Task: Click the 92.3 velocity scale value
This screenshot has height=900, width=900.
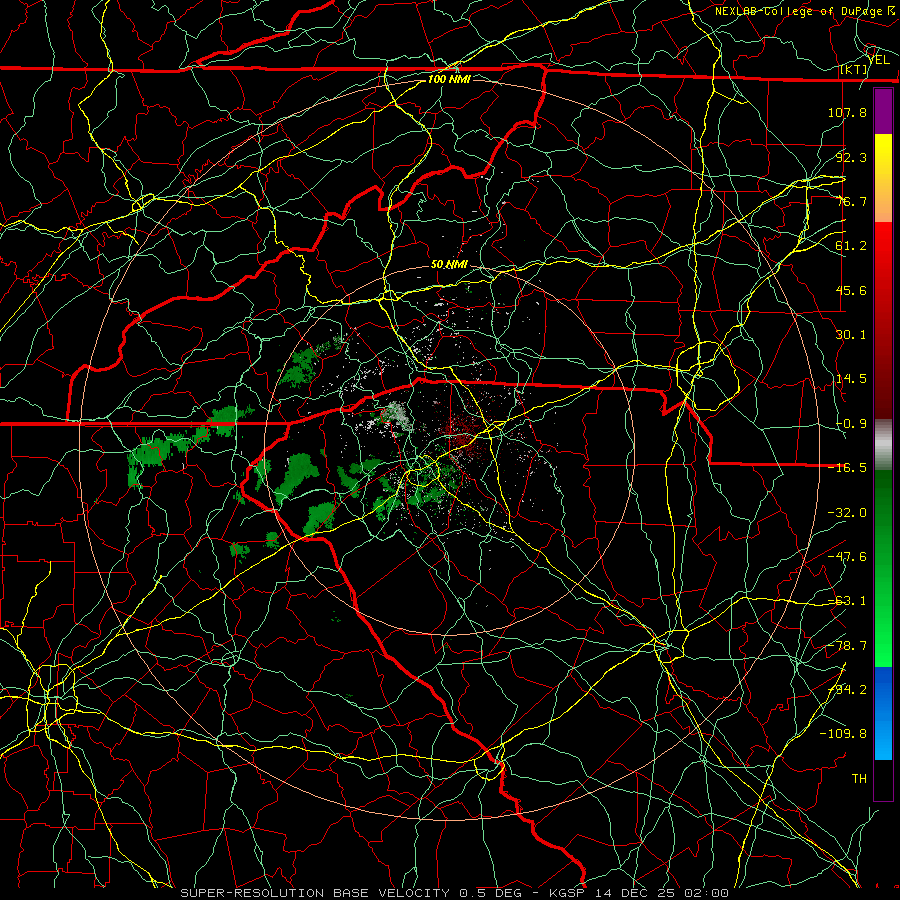Action: click(852, 157)
